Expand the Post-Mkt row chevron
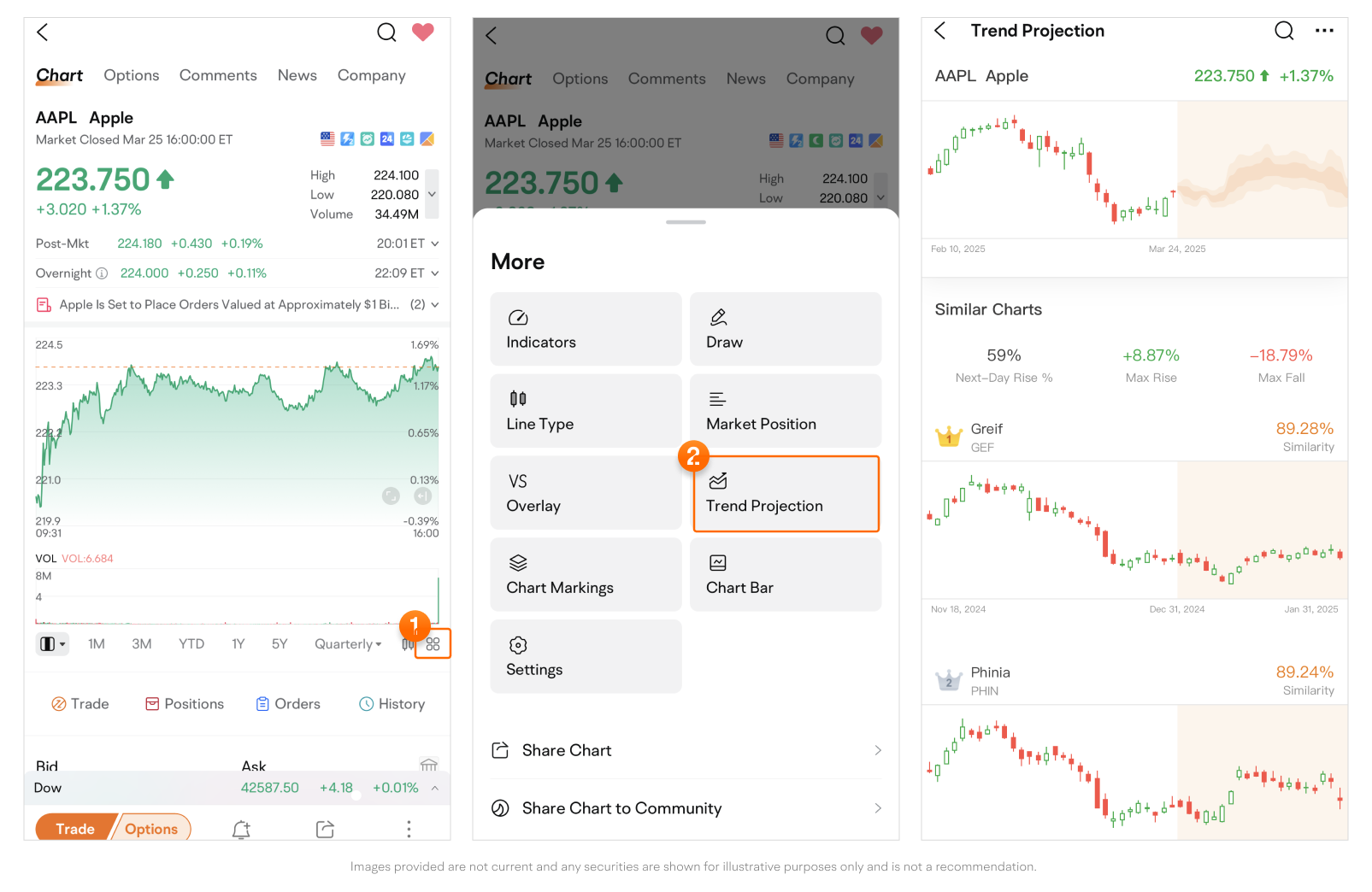This screenshot has height=892, width=1372. coord(435,244)
